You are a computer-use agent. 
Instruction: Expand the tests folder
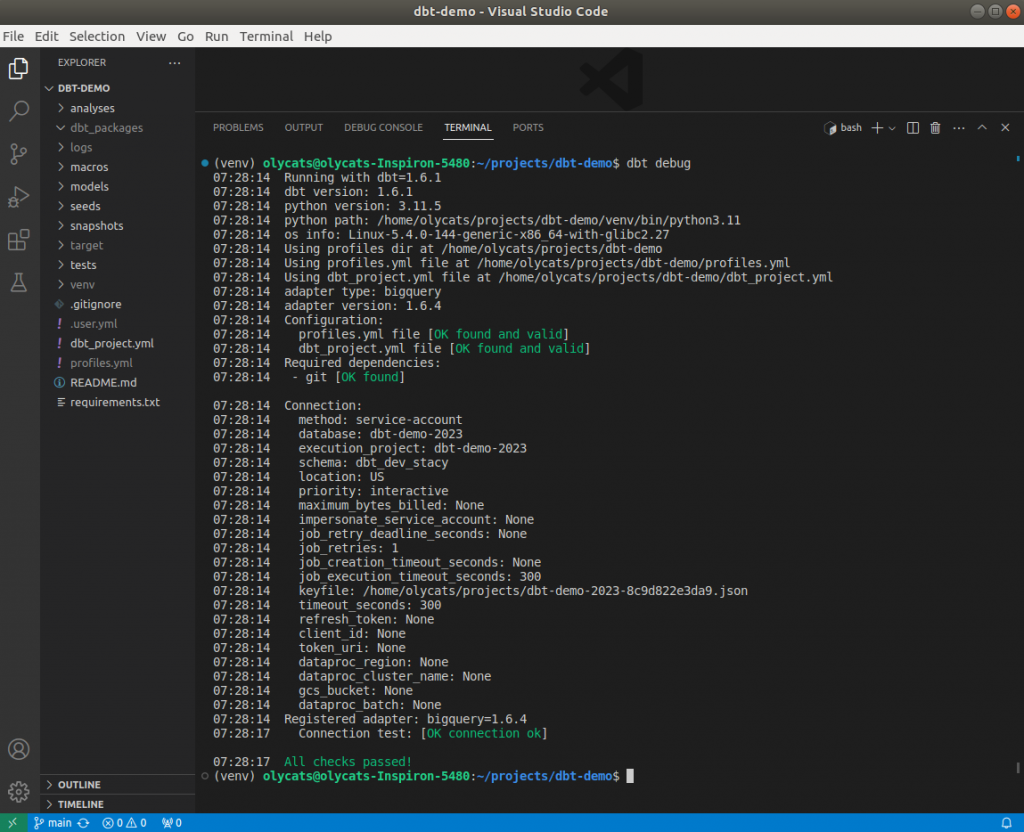tap(118, 265)
